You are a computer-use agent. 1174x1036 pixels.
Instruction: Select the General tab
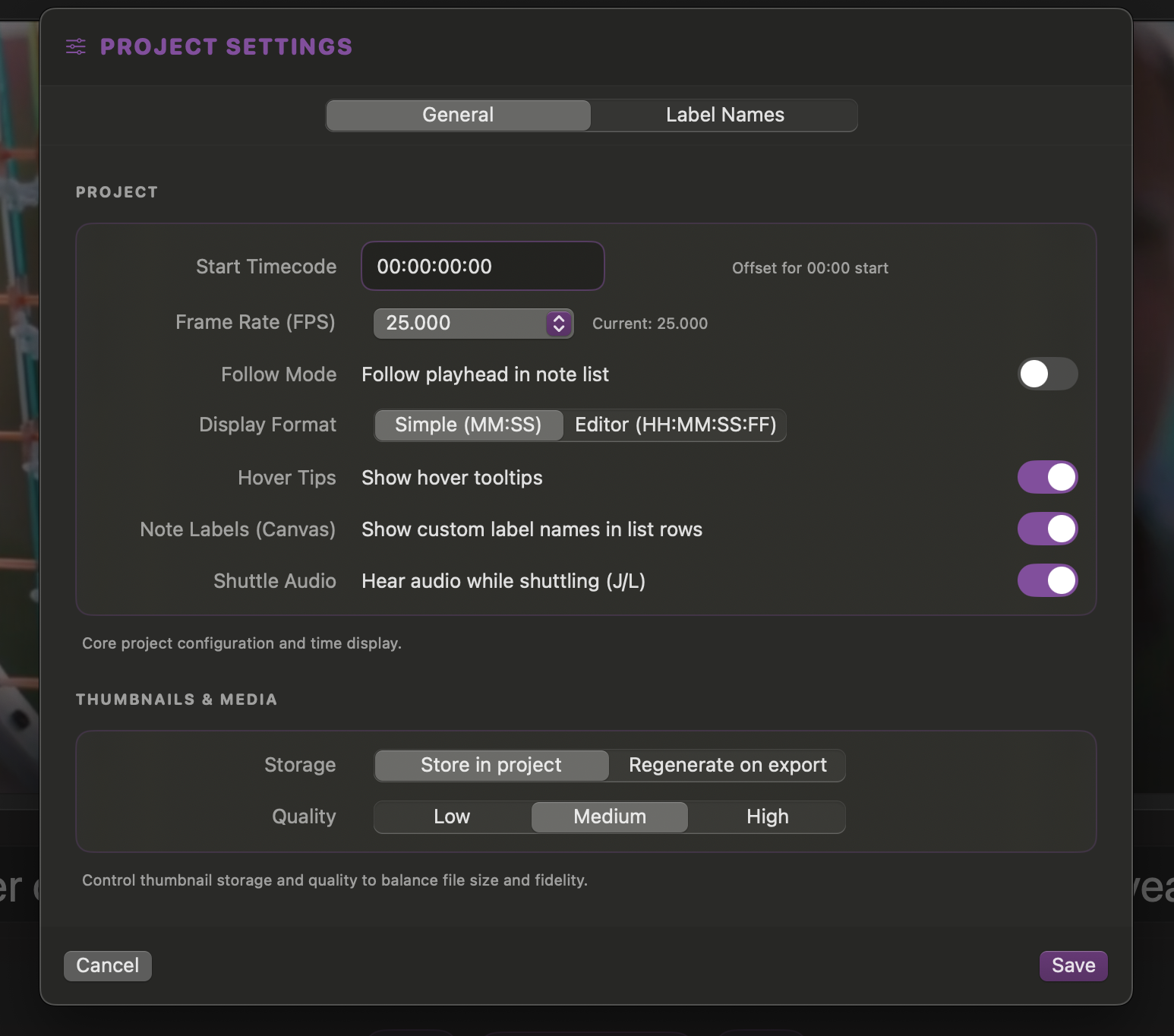click(x=458, y=115)
